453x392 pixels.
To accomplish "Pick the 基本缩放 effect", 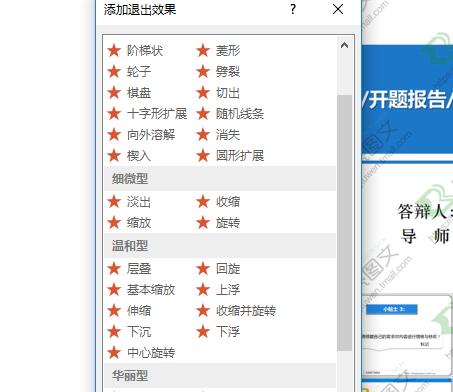I will 141,290.
